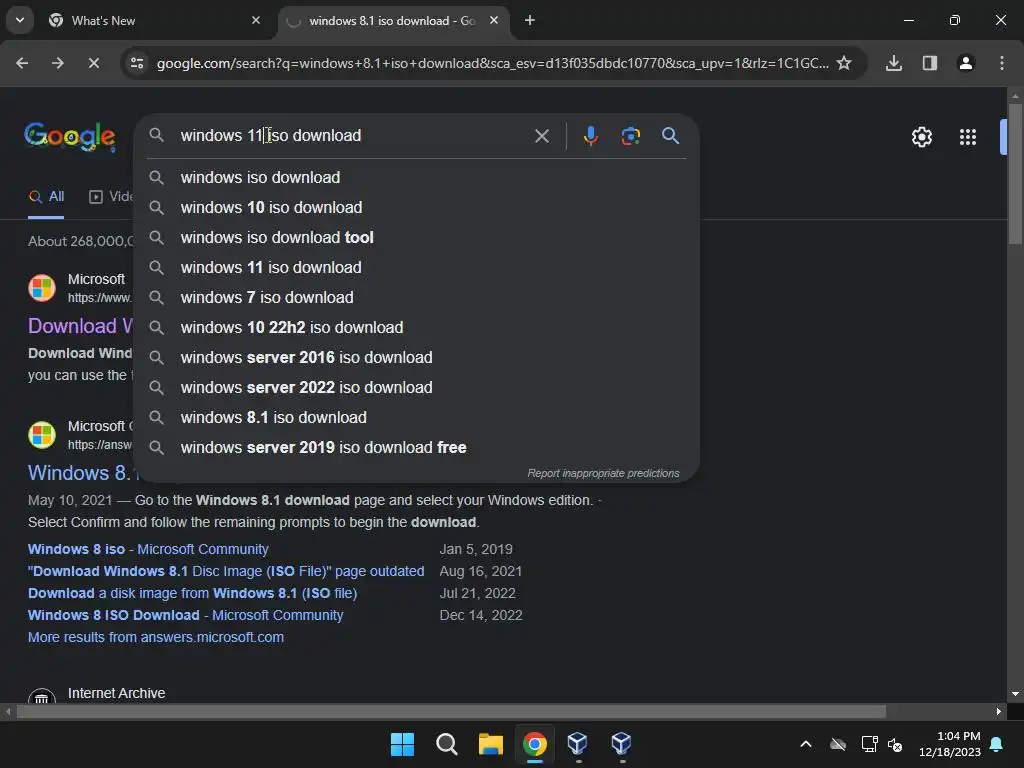Open File Explorer from taskbar
This screenshot has width=1024, height=768.
490,744
